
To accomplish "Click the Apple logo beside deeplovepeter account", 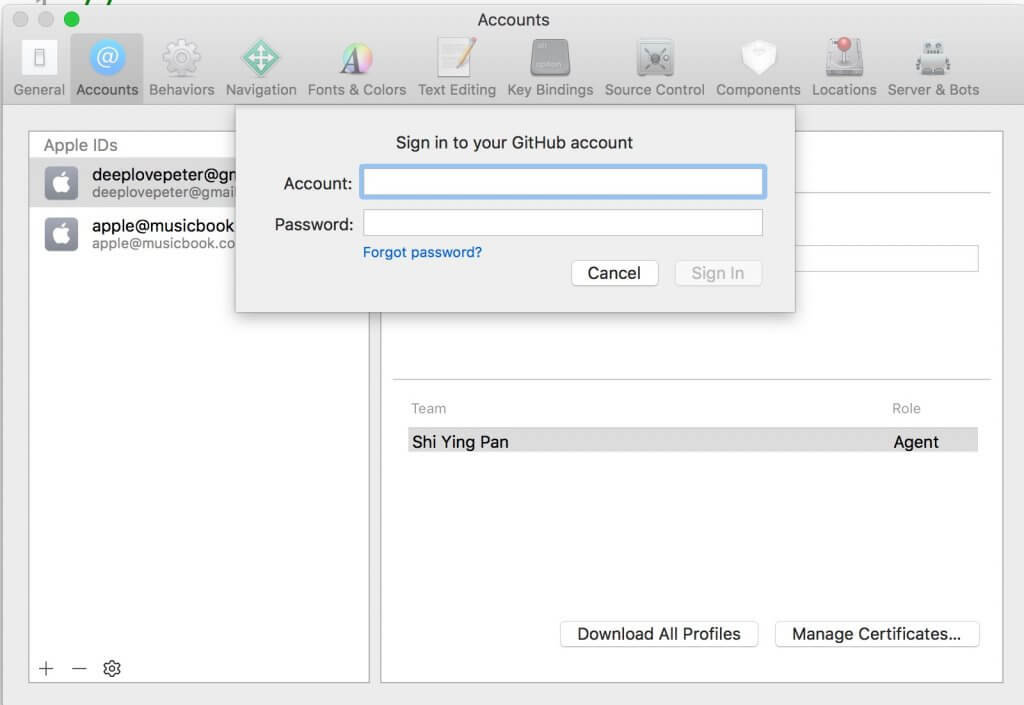I will (61, 183).
